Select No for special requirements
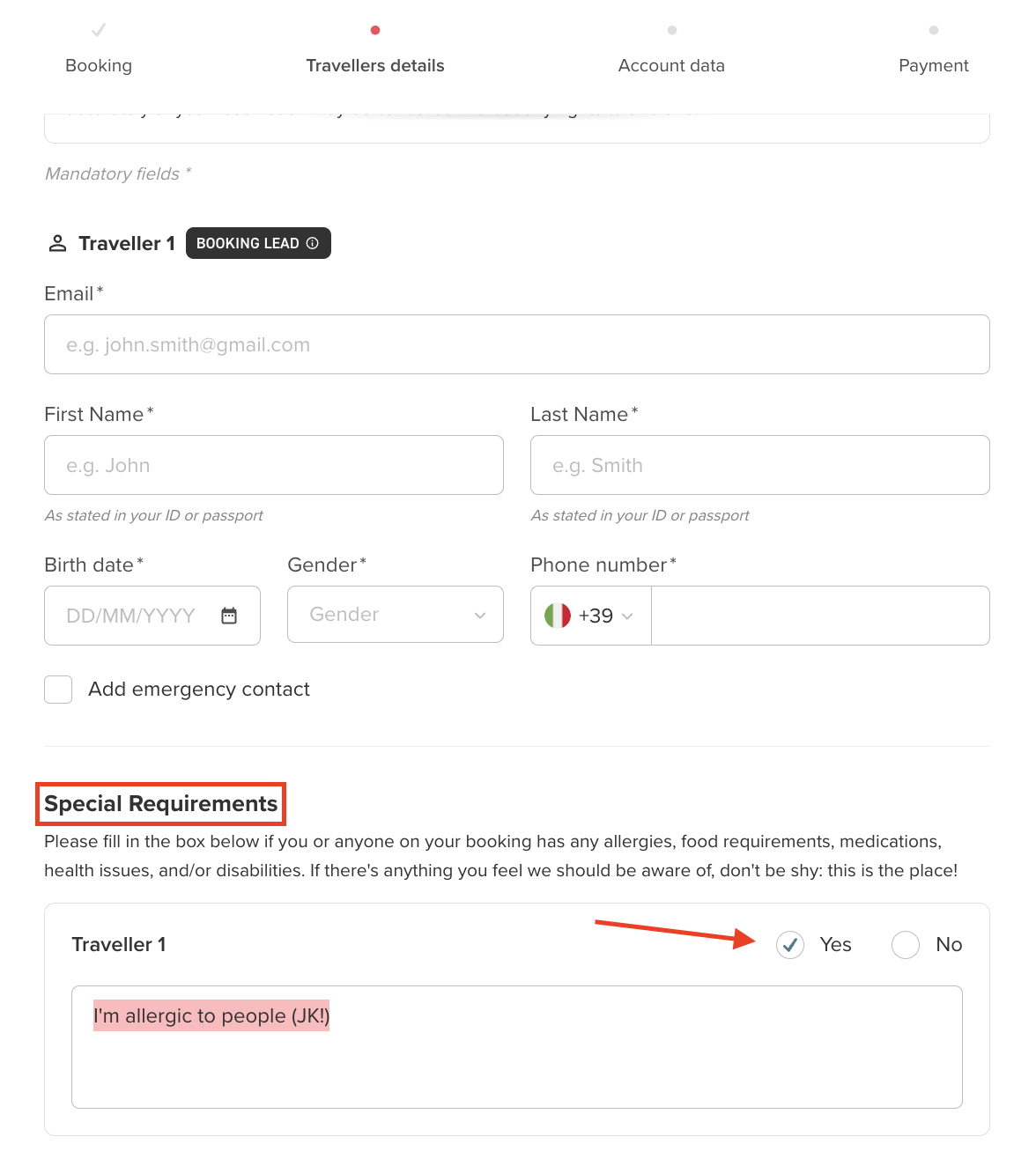The image size is (1036, 1166). point(906,945)
